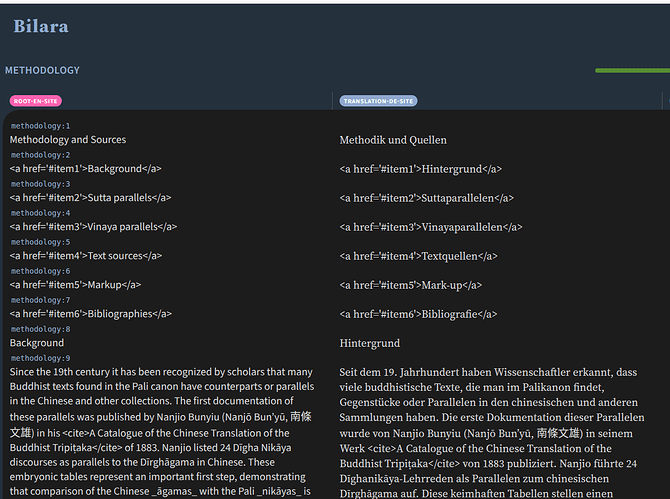Click segment ID methodology:4
The width and height of the screenshot is (670, 499).
coord(40,213)
